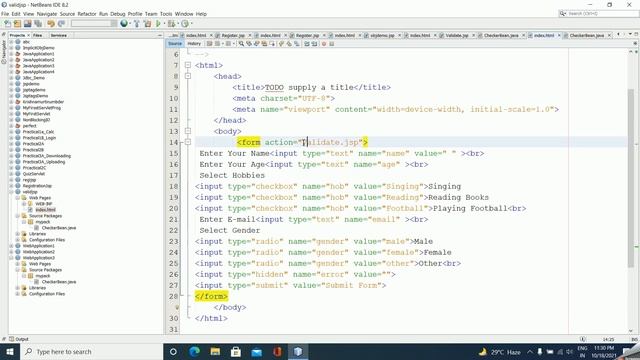Click the New Project toolbar icon
The image size is (640, 360).
click(x=17, y=24)
